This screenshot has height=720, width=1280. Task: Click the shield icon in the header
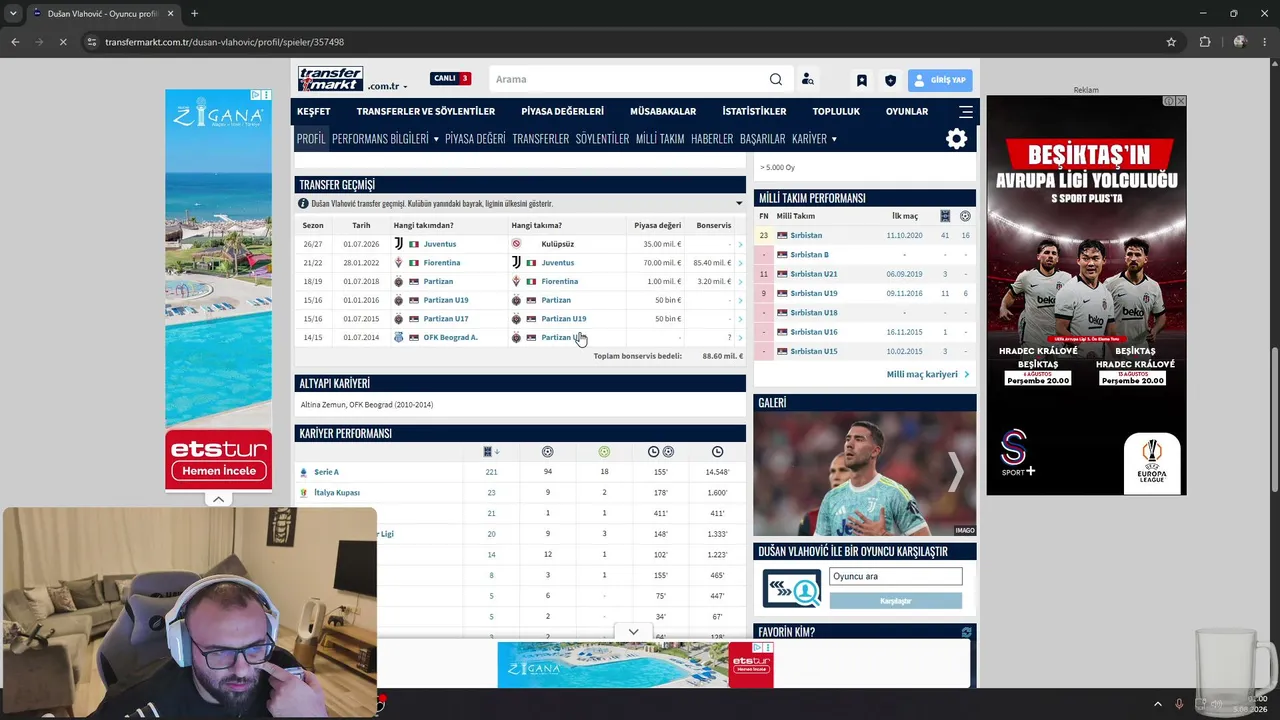890,80
